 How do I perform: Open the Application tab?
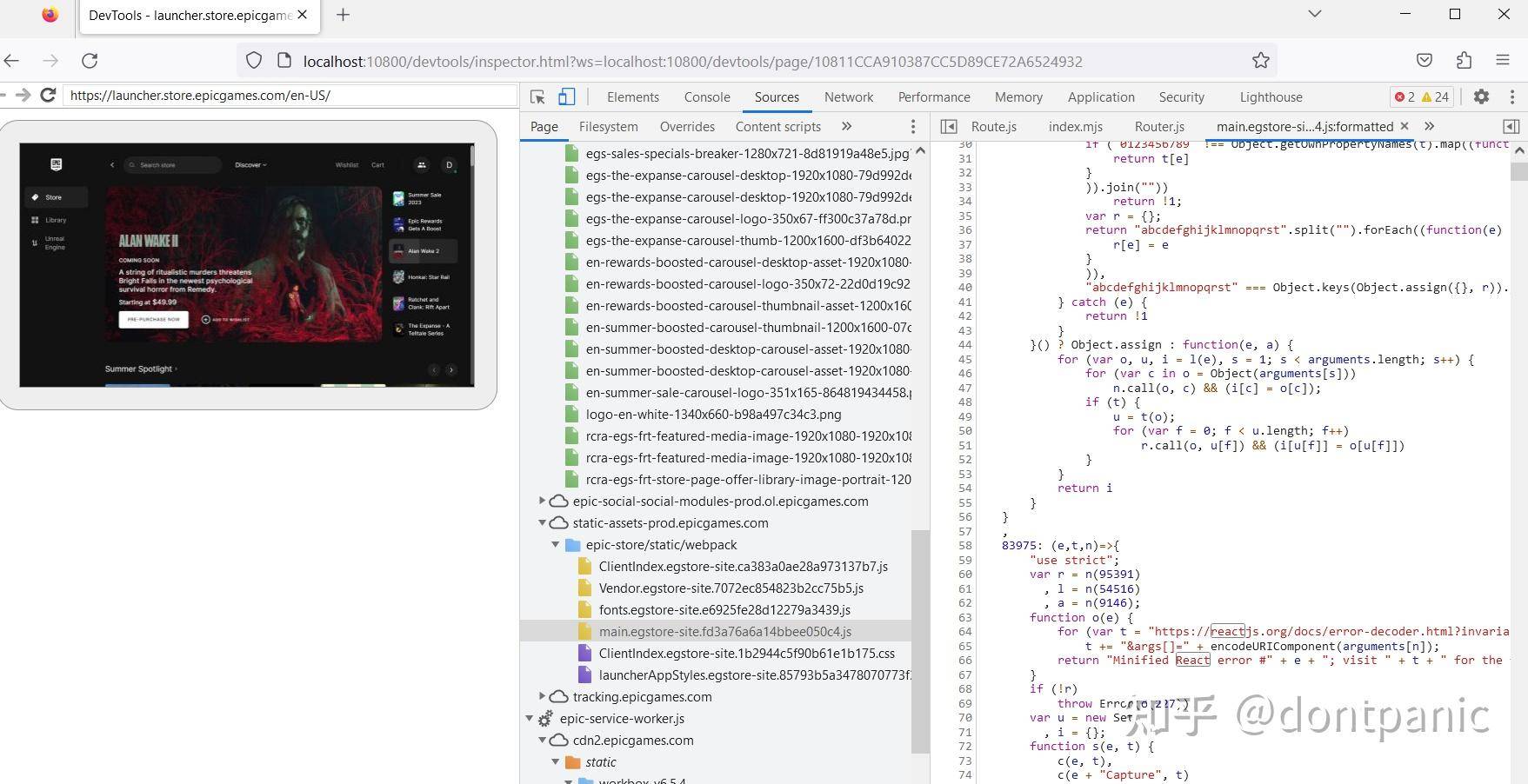pyautogui.click(x=1101, y=96)
